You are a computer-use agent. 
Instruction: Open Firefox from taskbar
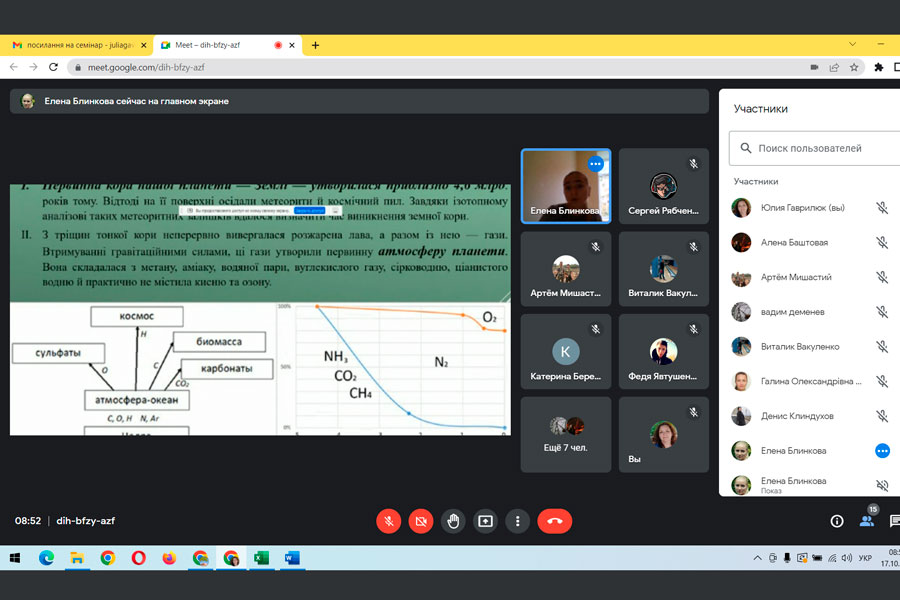tap(169, 558)
